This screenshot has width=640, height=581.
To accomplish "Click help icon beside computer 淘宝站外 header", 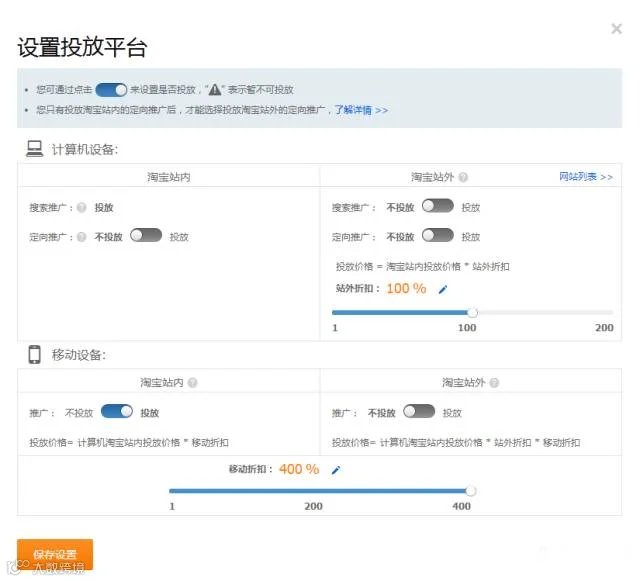I will click(x=463, y=177).
